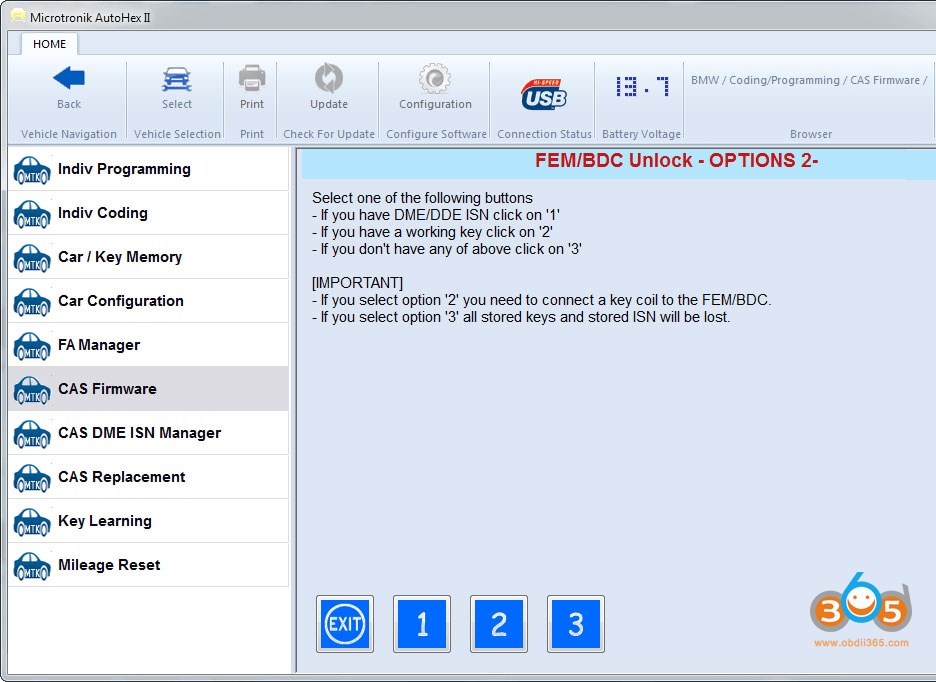This screenshot has height=682, width=936.
Task: Click the USB connection status icon
Action: pos(544,96)
